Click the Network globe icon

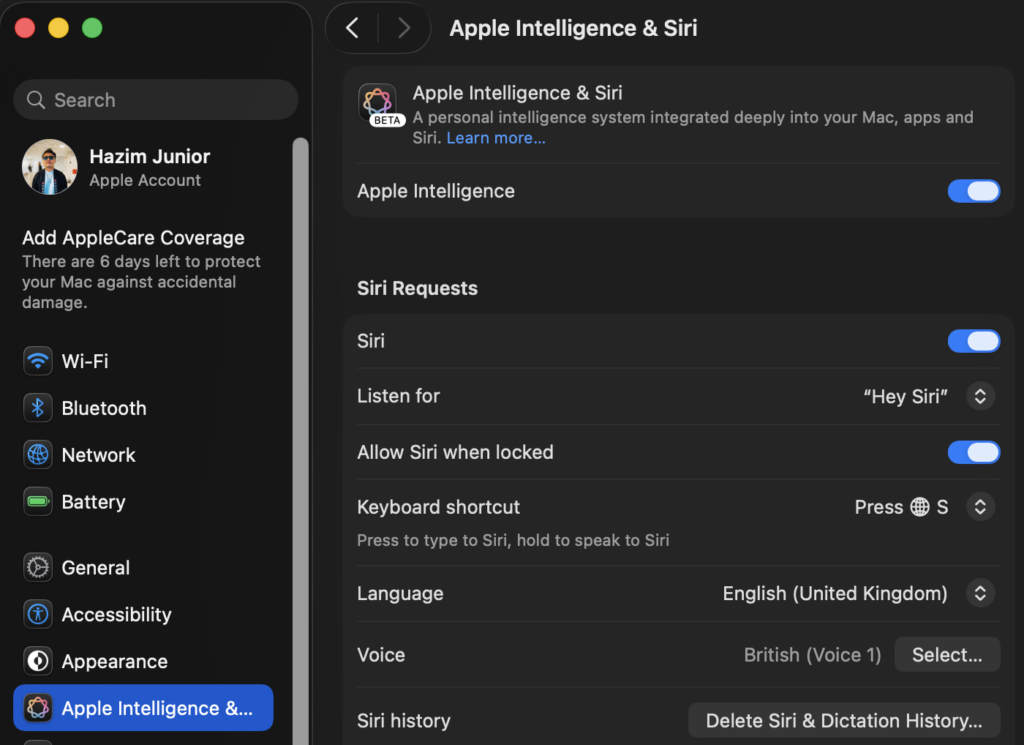click(38, 454)
